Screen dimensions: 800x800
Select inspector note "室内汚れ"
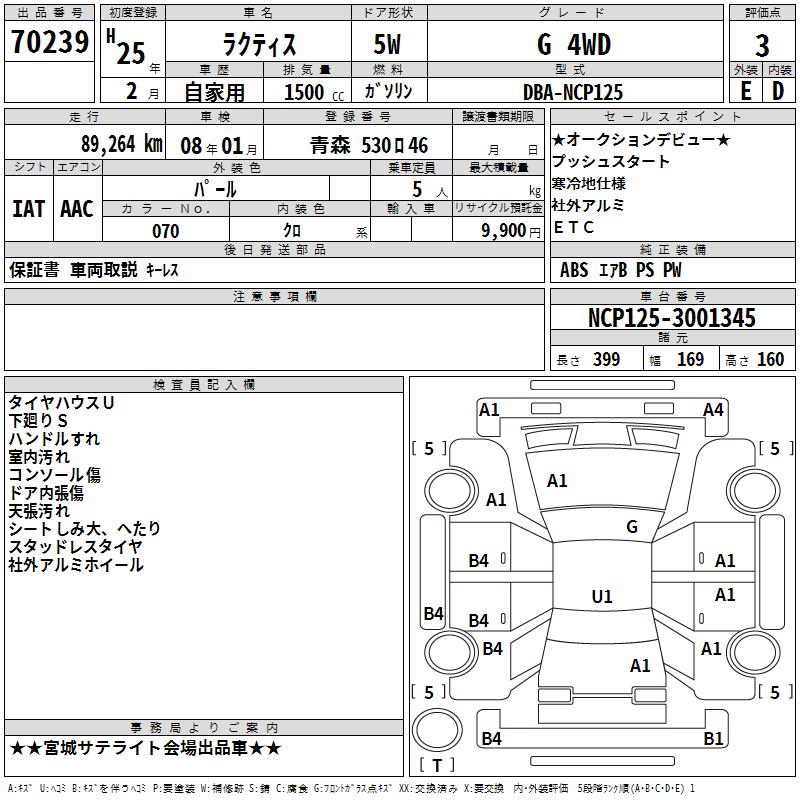point(39,457)
